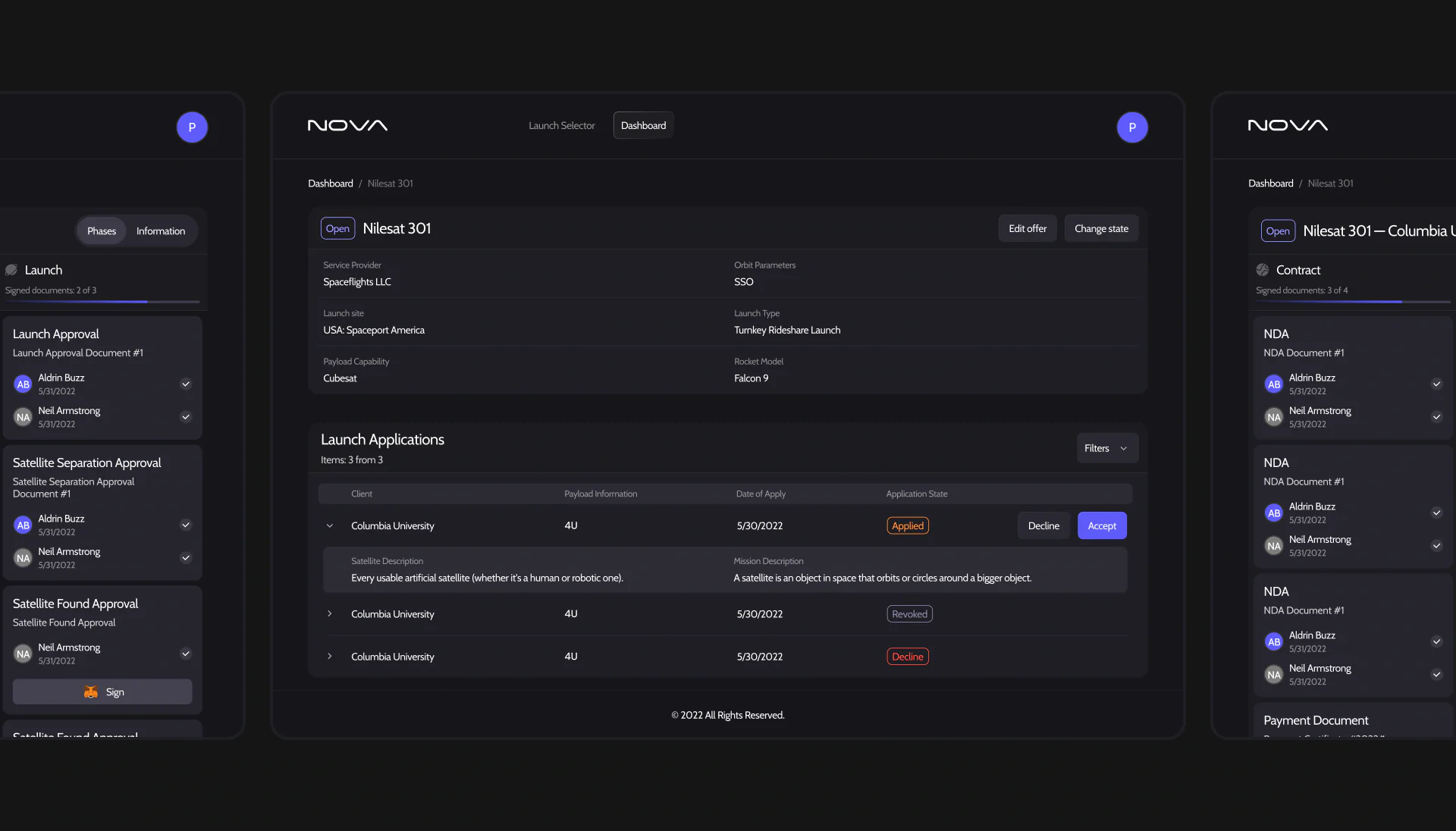Toggle the checkmark for Aldrin Buzz in first NDA card
1456x831 pixels.
pyautogui.click(x=1436, y=384)
